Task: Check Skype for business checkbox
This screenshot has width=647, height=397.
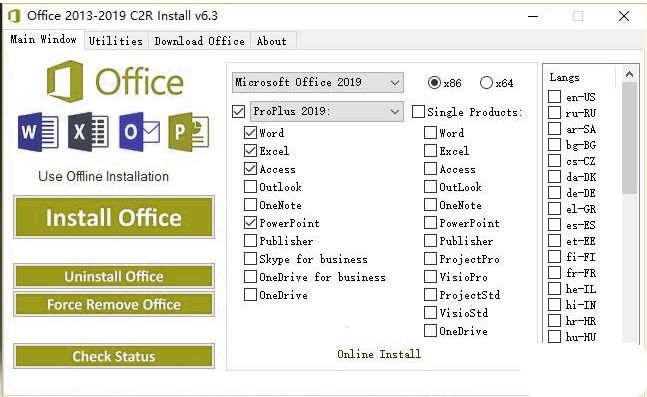Action: 250,259
